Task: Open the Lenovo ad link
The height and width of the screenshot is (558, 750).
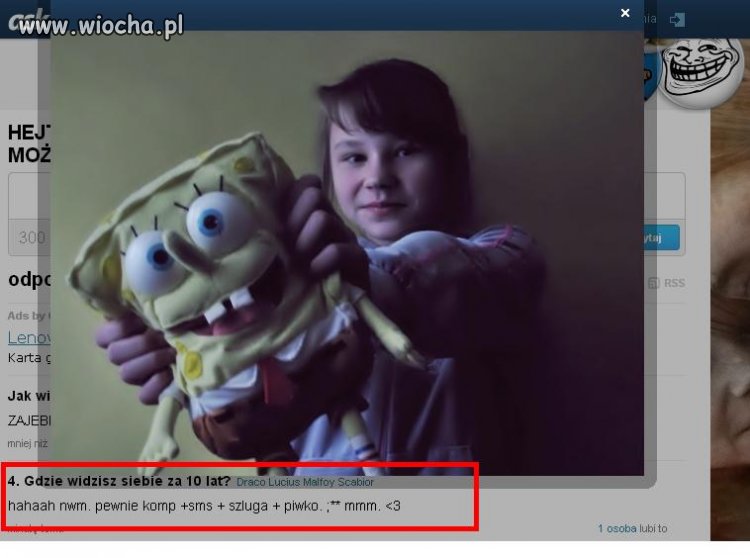Action: coord(29,338)
